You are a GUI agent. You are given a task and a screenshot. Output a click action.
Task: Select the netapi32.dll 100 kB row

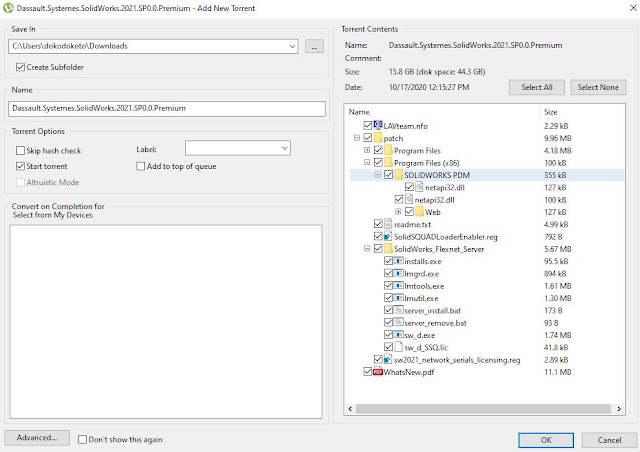coord(486,200)
